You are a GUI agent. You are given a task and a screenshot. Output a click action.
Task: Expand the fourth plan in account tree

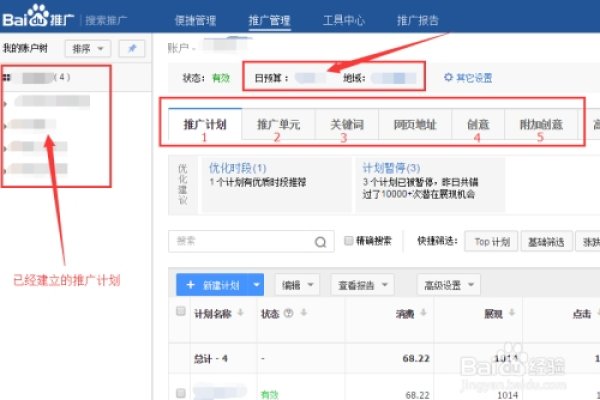coord(5,170)
